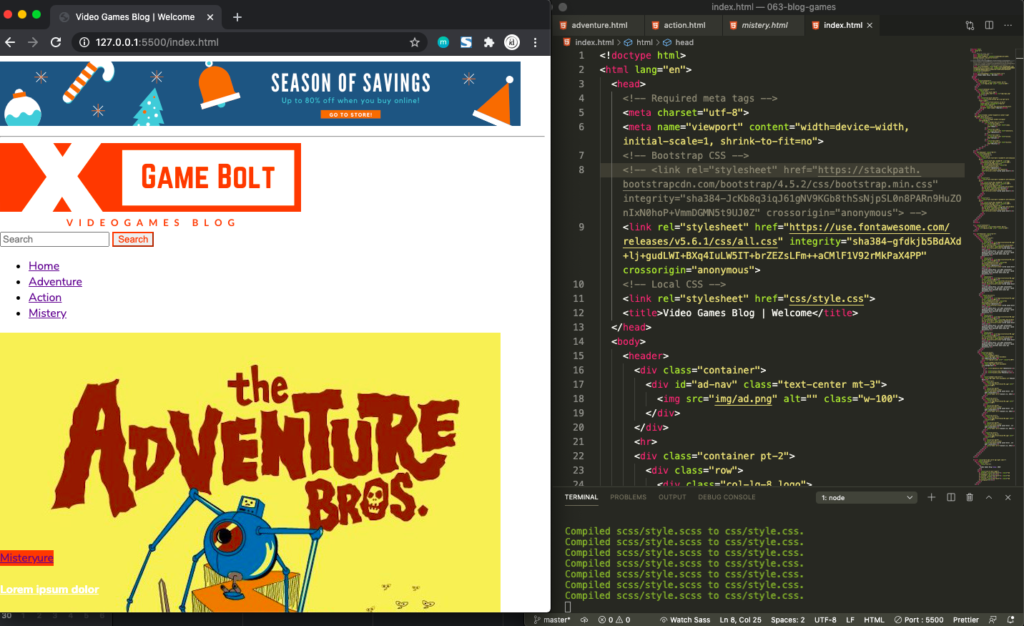Image resolution: width=1024 pixels, height=626 pixels.
Task: Click the master* git branch indicator
Action: tap(552, 620)
